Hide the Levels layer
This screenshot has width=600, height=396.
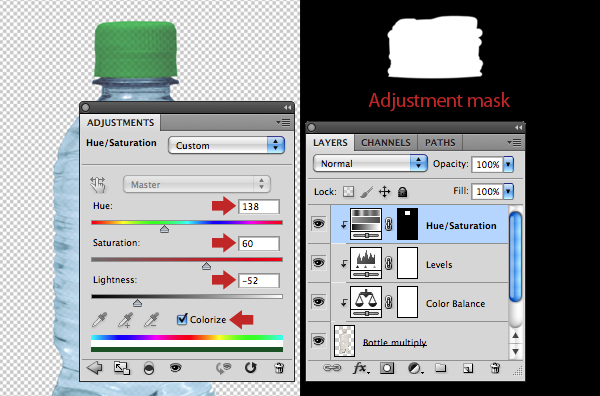coord(318,262)
